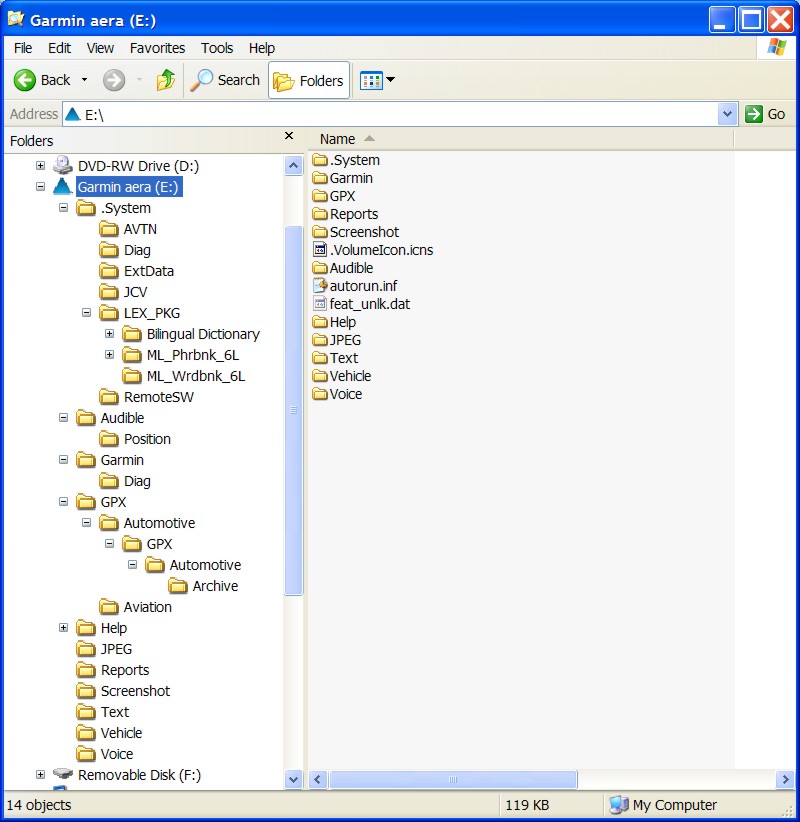Expand Bilingual Dictionary tree node
The height and width of the screenshot is (822, 800).
(110, 333)
